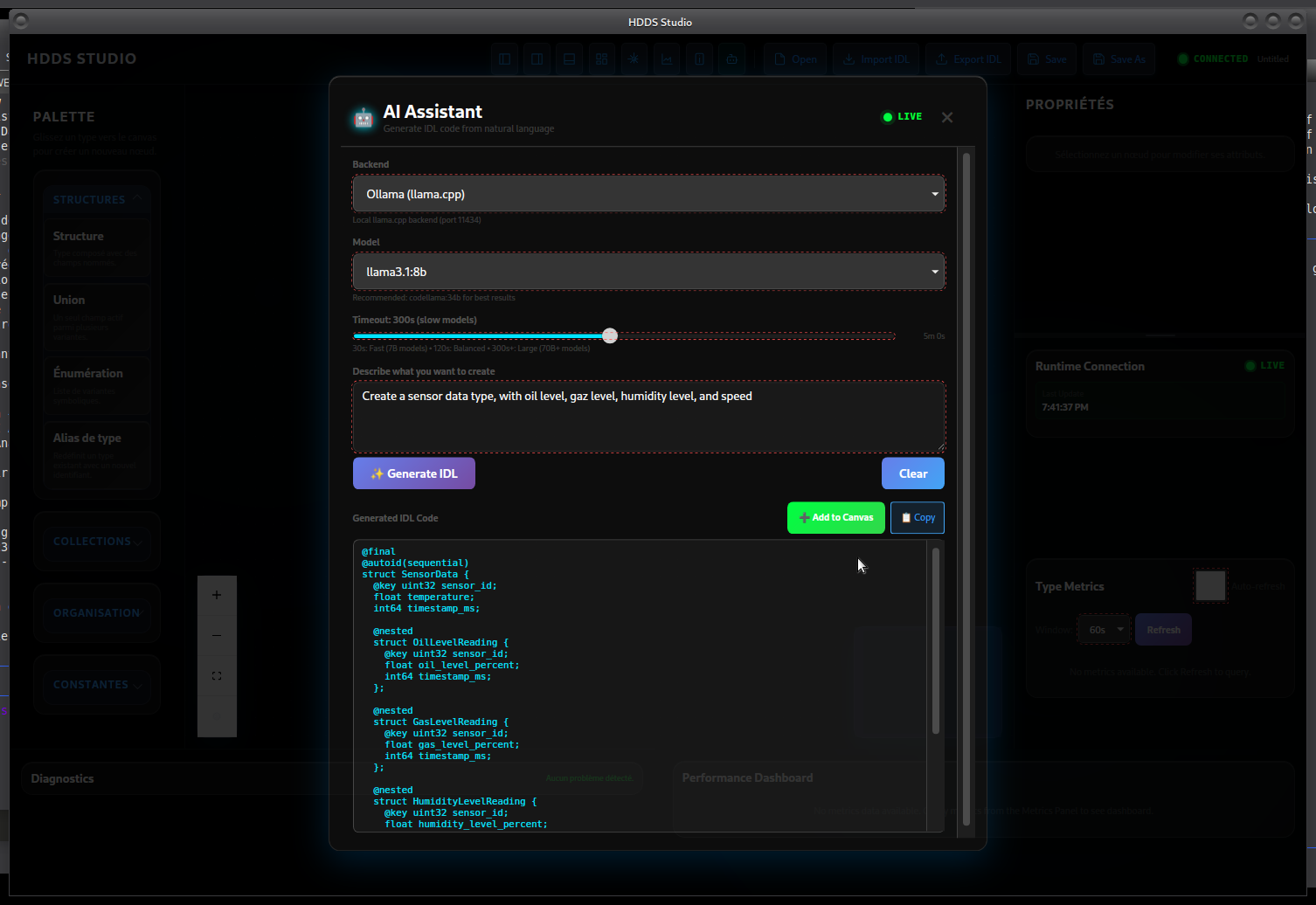
Task: Click the fit view icon on canvas controls
Action: pyautogui.click(x=217, y=676)
